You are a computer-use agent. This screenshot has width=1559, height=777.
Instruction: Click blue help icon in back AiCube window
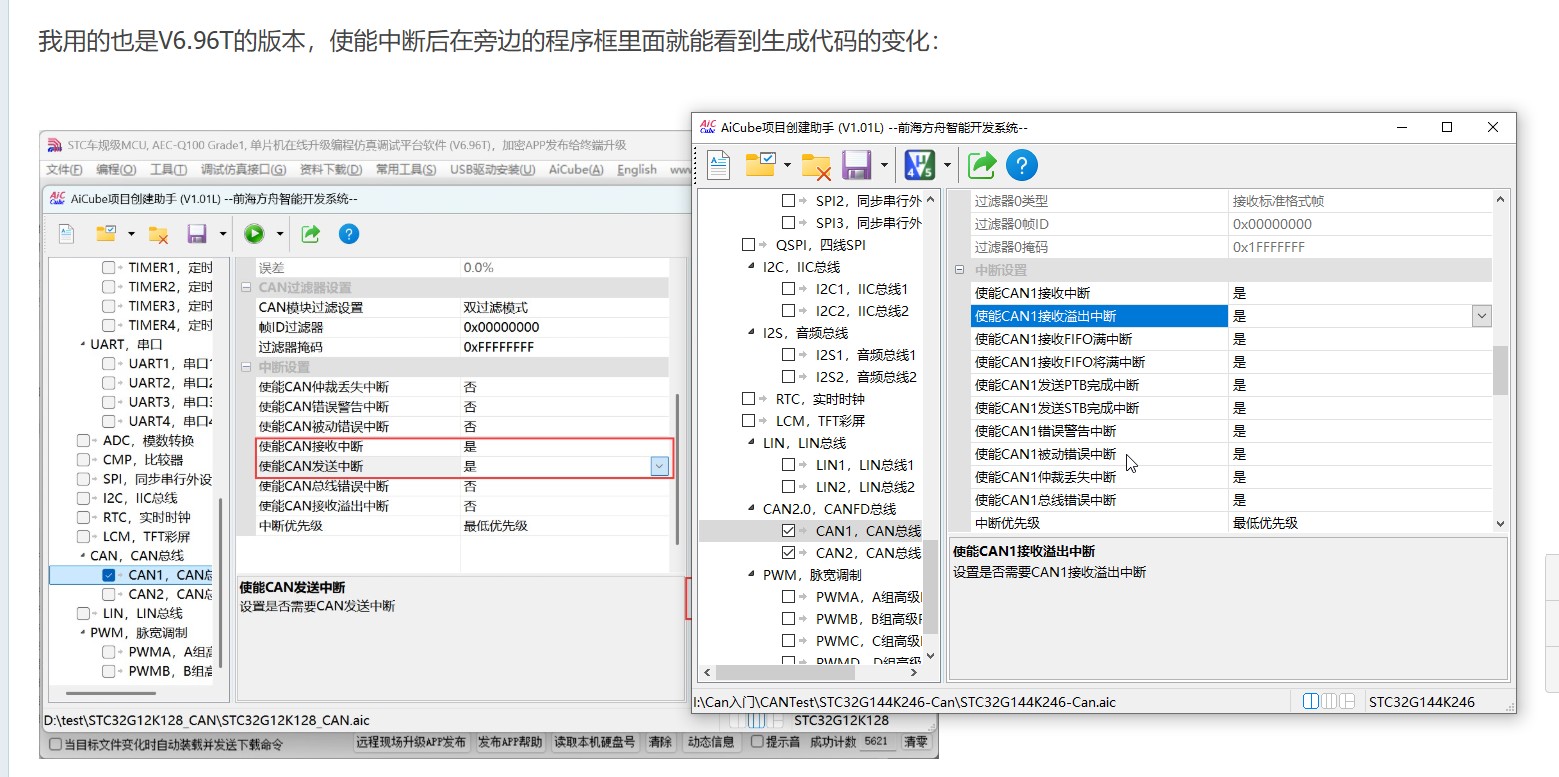pyautogui.click(x=348, y=234)
